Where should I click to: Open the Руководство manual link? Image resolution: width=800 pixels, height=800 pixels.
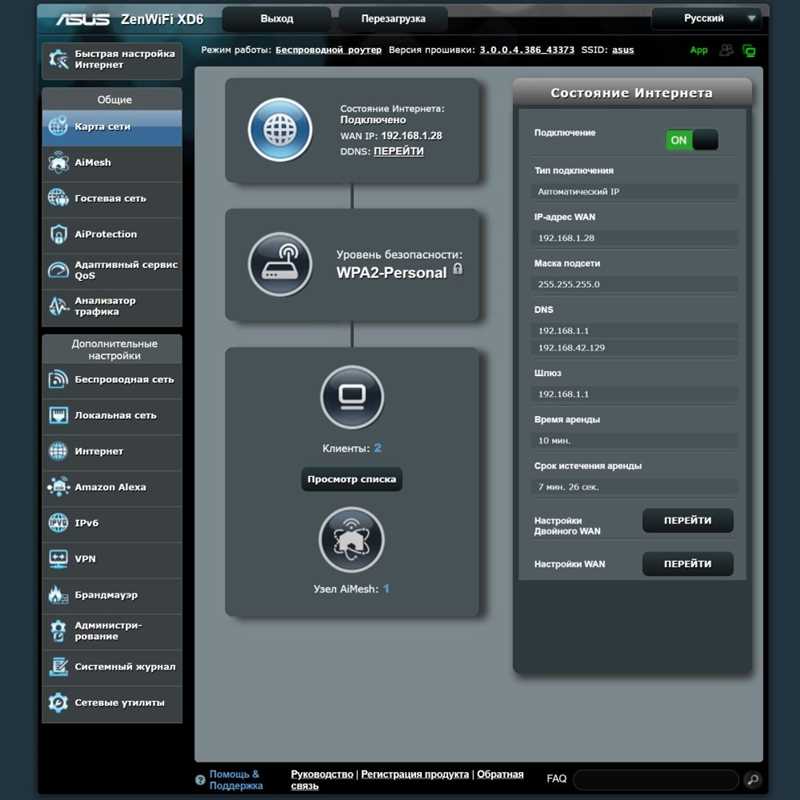pos(322,774)
